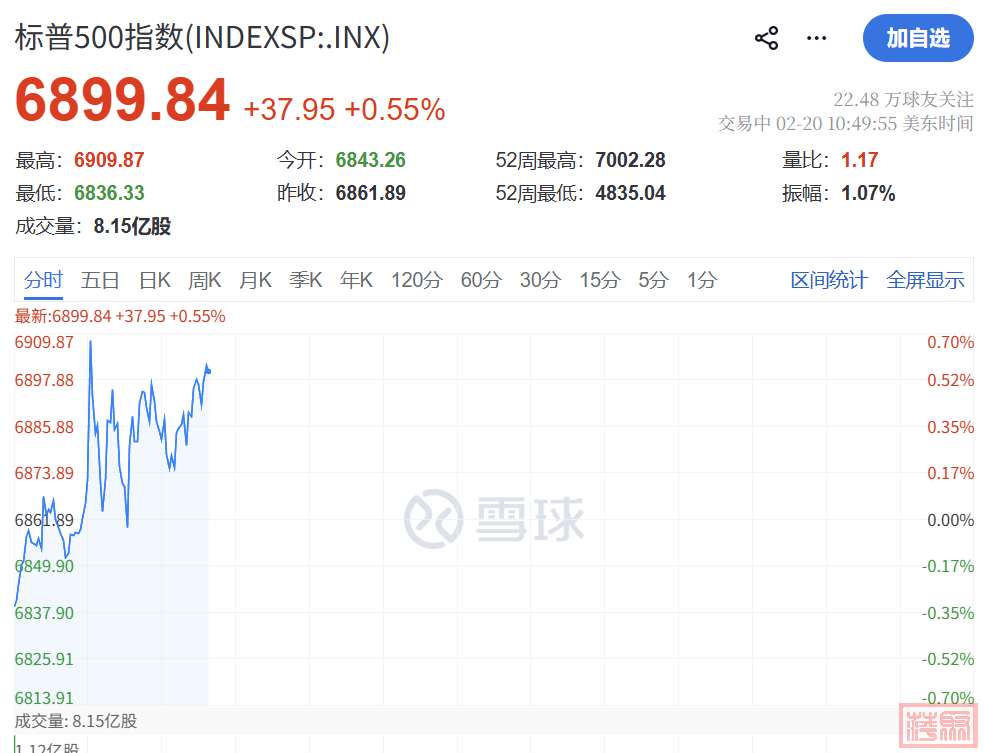The height and width of the screenshot is (753, 984).
Task: Choose the 60分 interval tab
Action: click(480, 281)
